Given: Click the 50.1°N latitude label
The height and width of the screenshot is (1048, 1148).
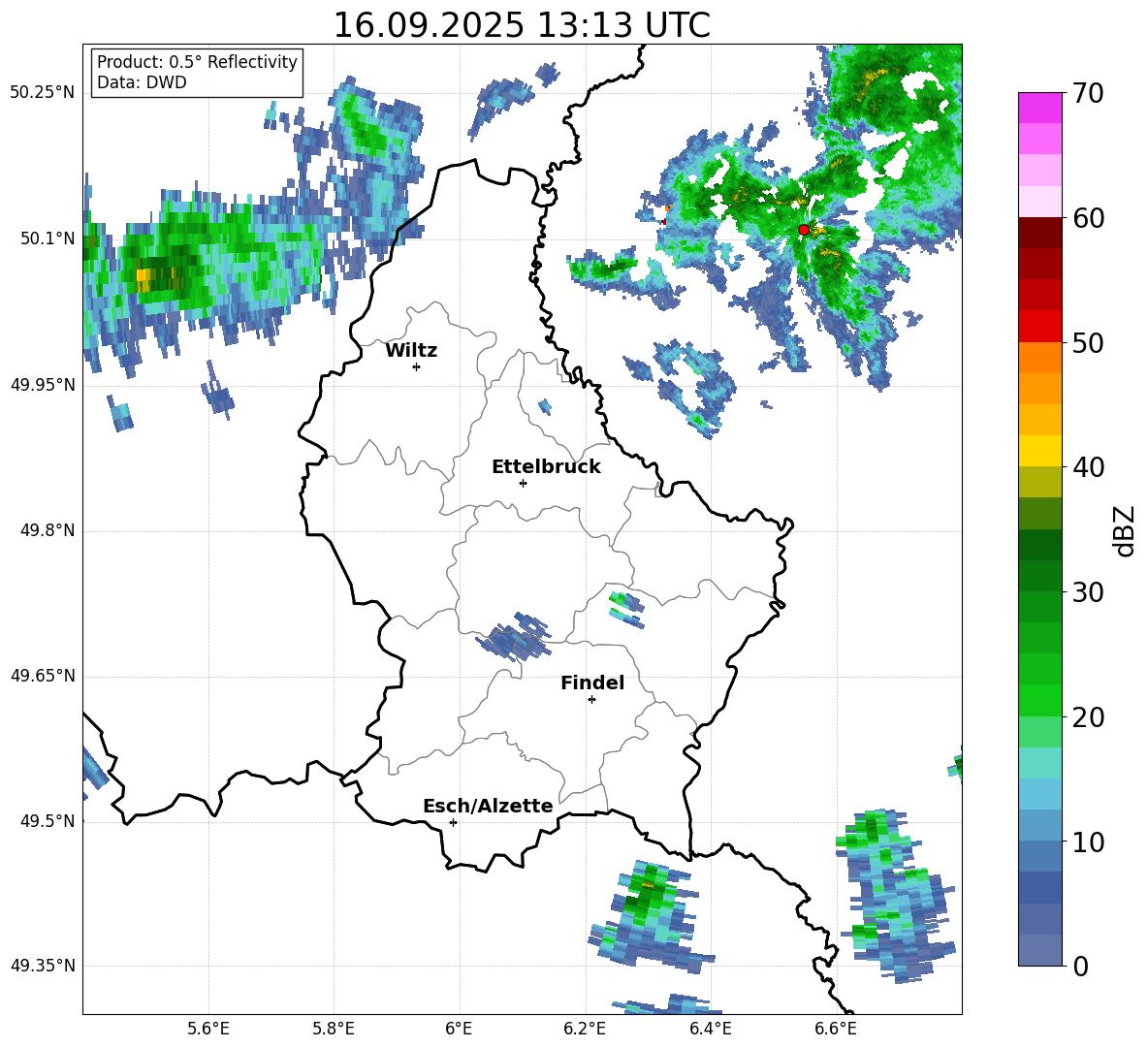Looking at the screenshot, I should (x=48, y=238).
